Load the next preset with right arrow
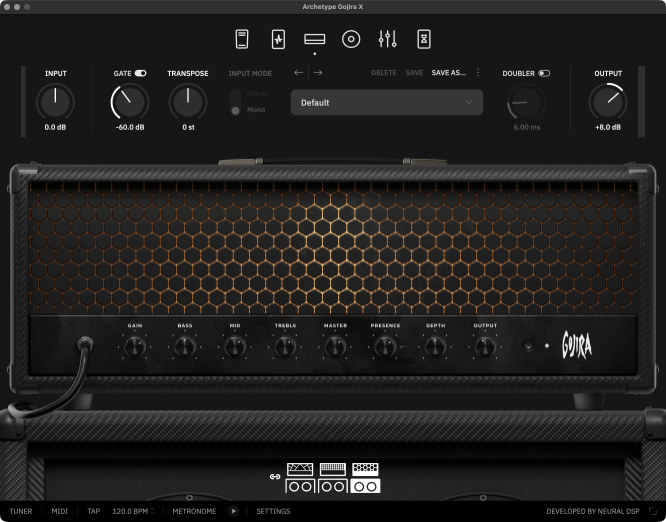Viewport: 666px width, 522px height. [318, 73]
